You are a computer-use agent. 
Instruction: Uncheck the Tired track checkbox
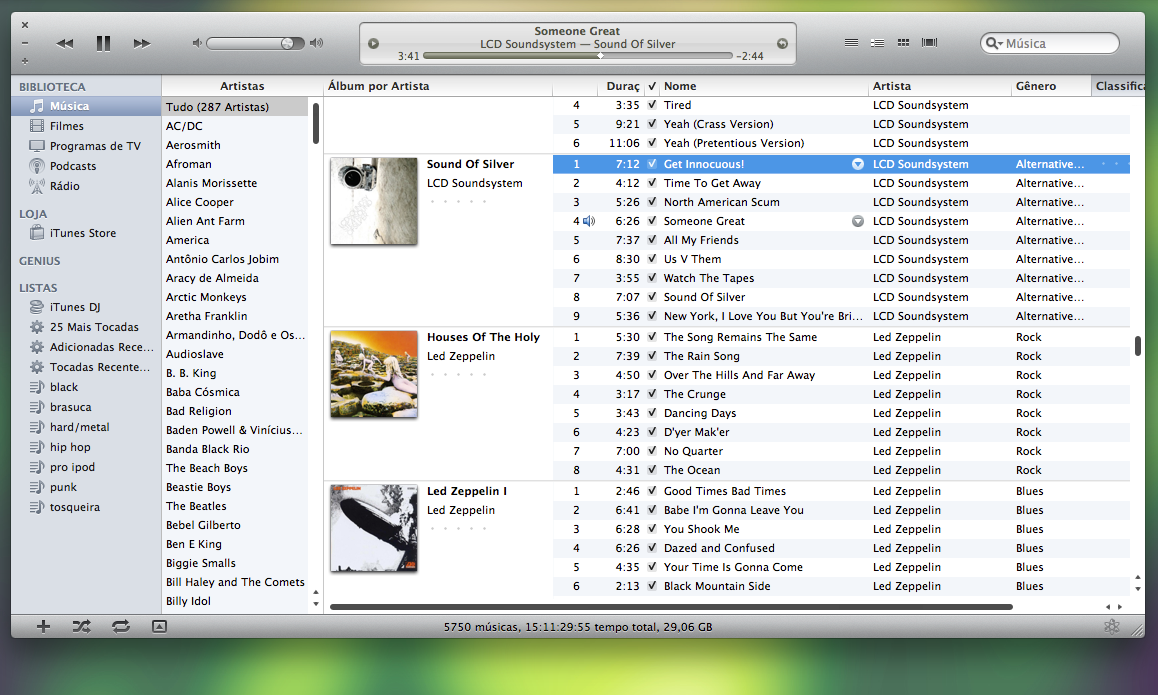(x=652, y=105)
